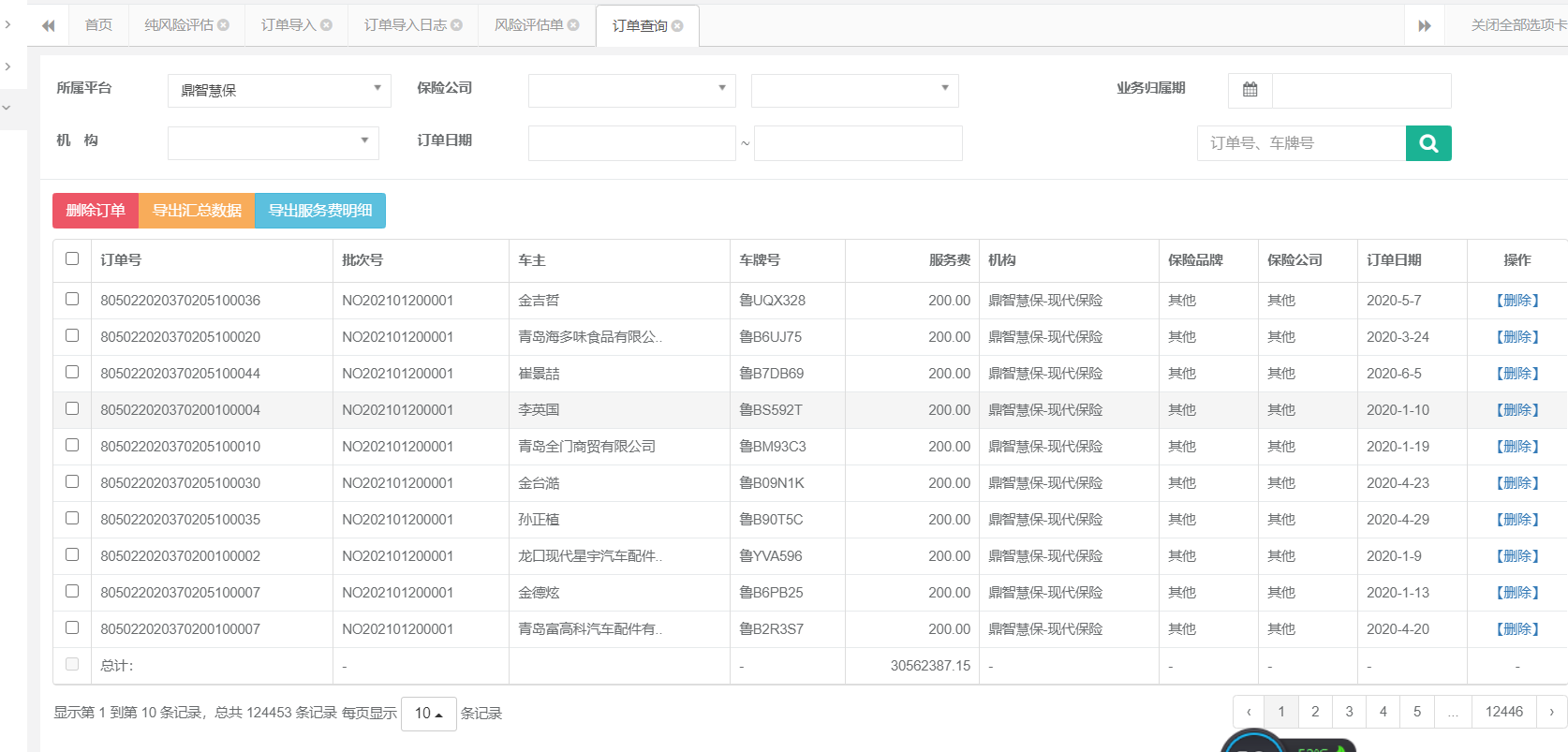Click the green search magnifier button
Screen dimensions: 1568x752
coord(1427,143)
